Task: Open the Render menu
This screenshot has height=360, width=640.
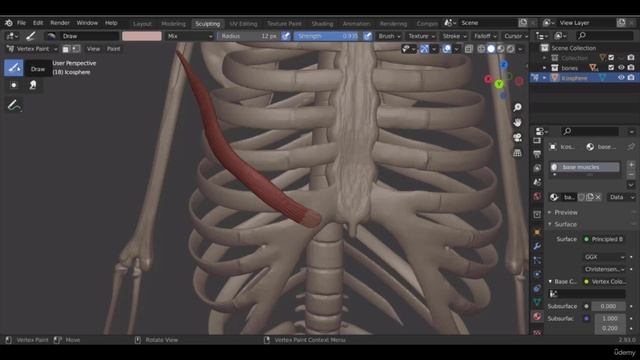Action: 60,23
